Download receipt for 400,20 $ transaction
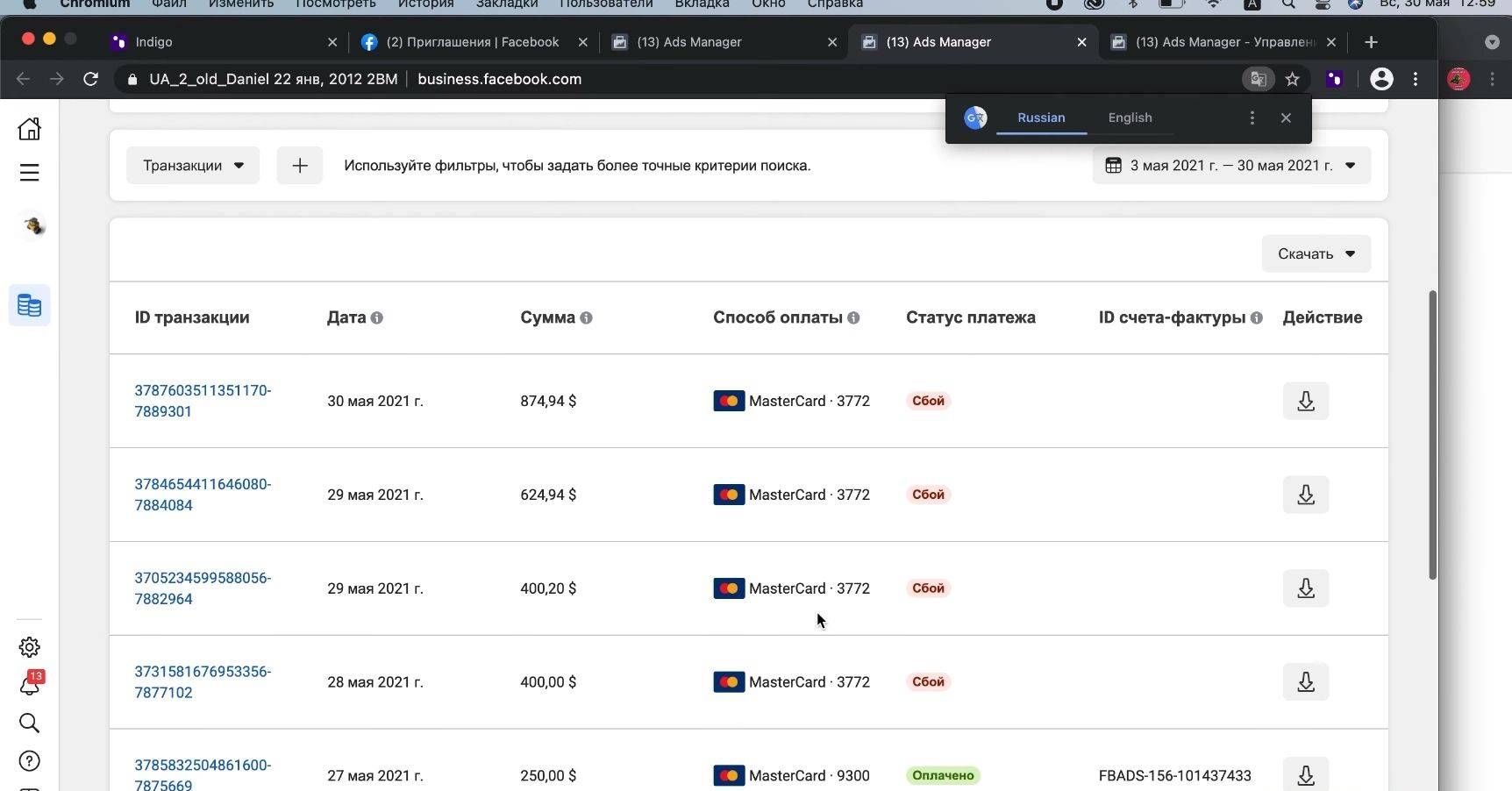 [x=1305, y=588]
